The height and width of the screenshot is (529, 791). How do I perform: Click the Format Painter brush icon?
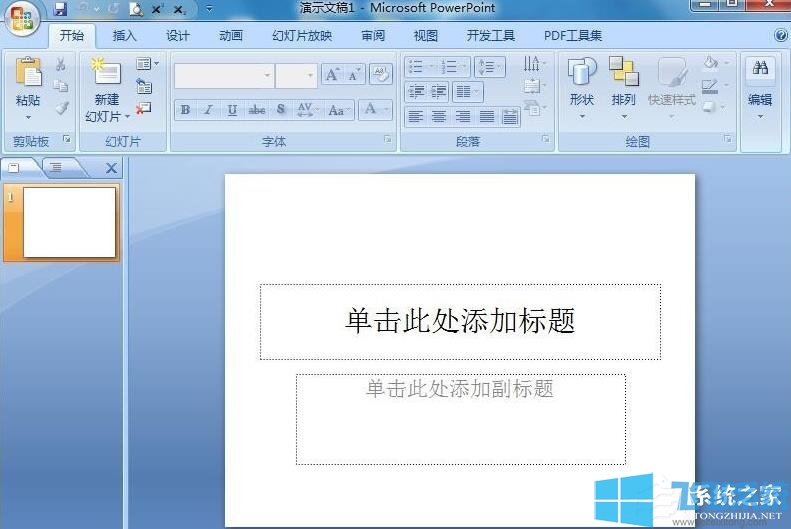click(x=62, y=108)
